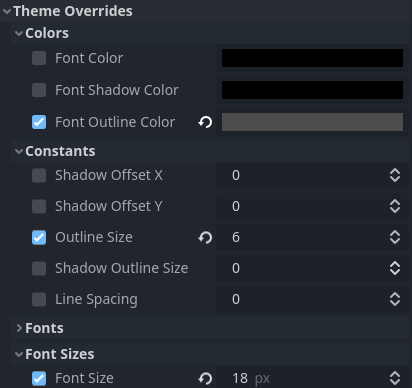Screen dimensions: 412x388
Task: Click the Font Color property label
Action: tap(89, 58)
